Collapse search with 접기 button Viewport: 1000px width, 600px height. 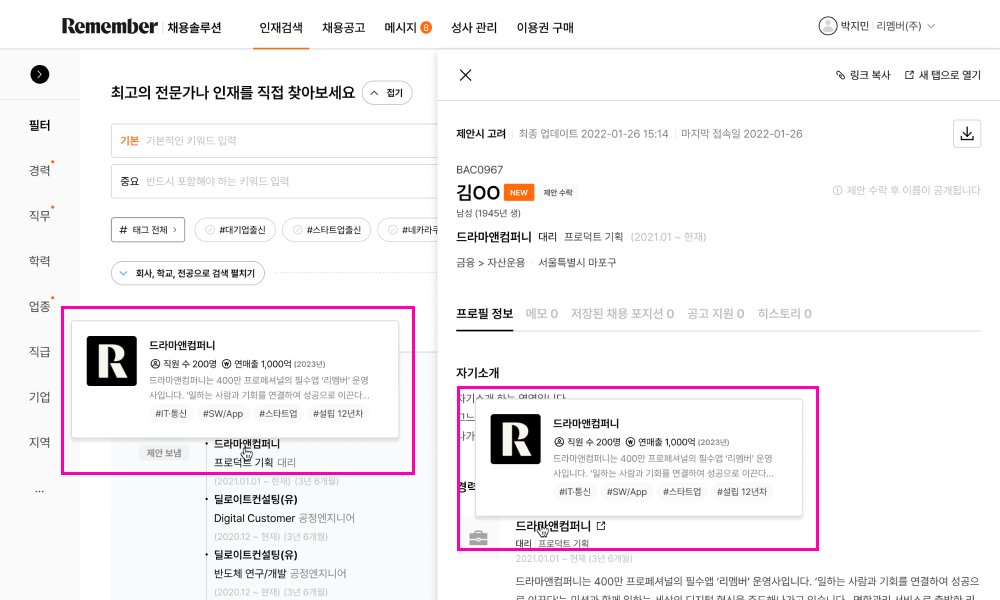(x=386, y=93)
